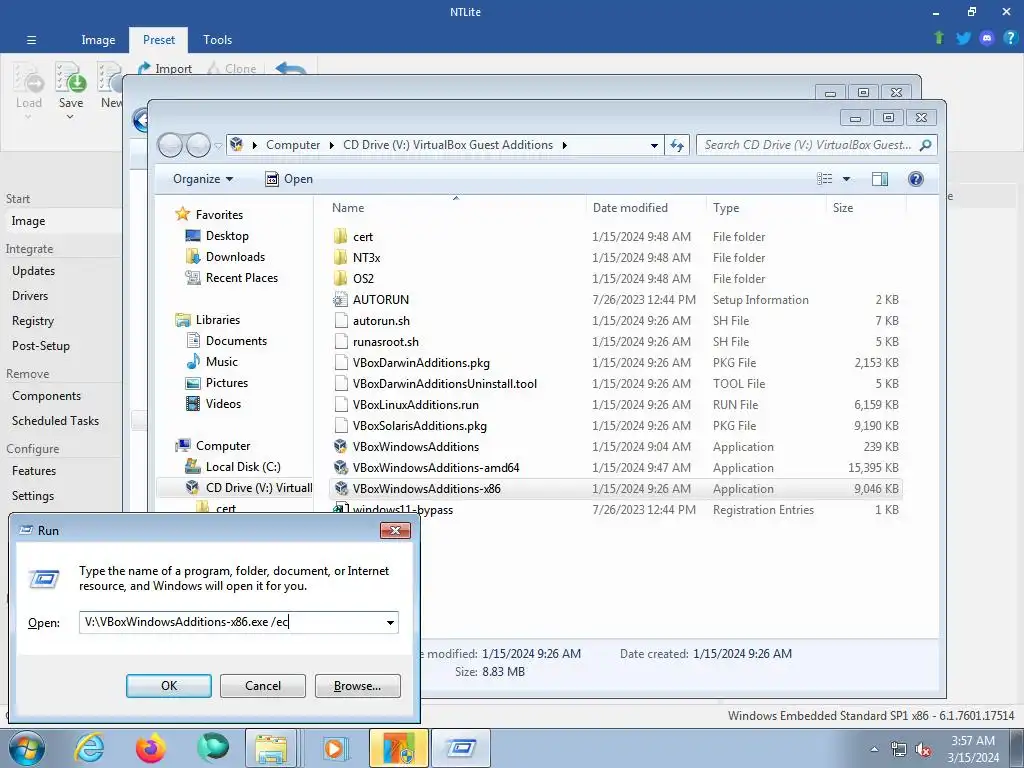This screenshot has height=768, width=1024.
Task: Open NTLite help question mark icon
Action: point(1010,38)
